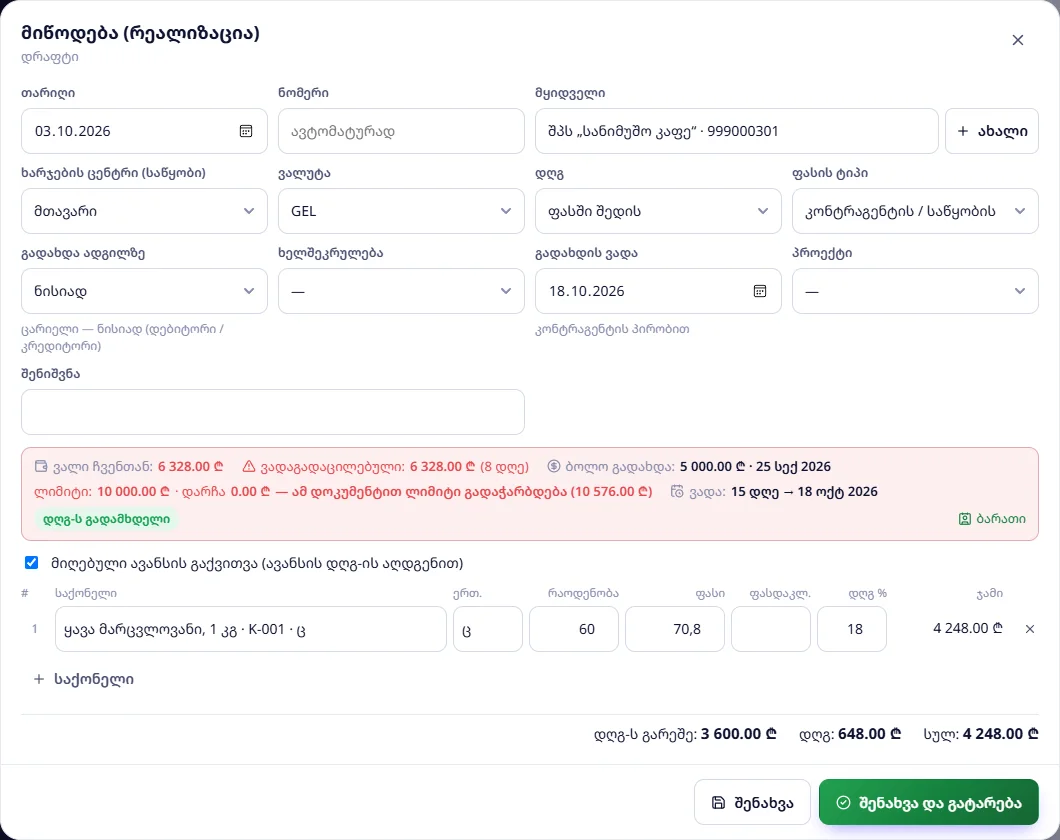Close the მიწოდება dialog

tap(1017, 41)
